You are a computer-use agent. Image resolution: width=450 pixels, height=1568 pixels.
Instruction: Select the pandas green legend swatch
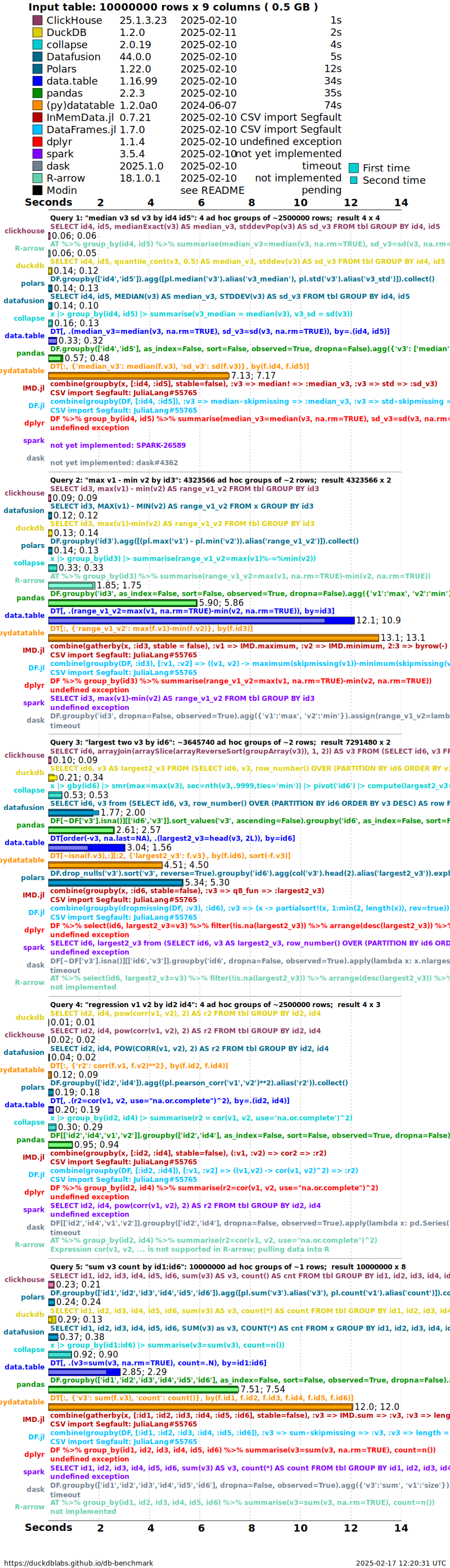pos(37,93)
